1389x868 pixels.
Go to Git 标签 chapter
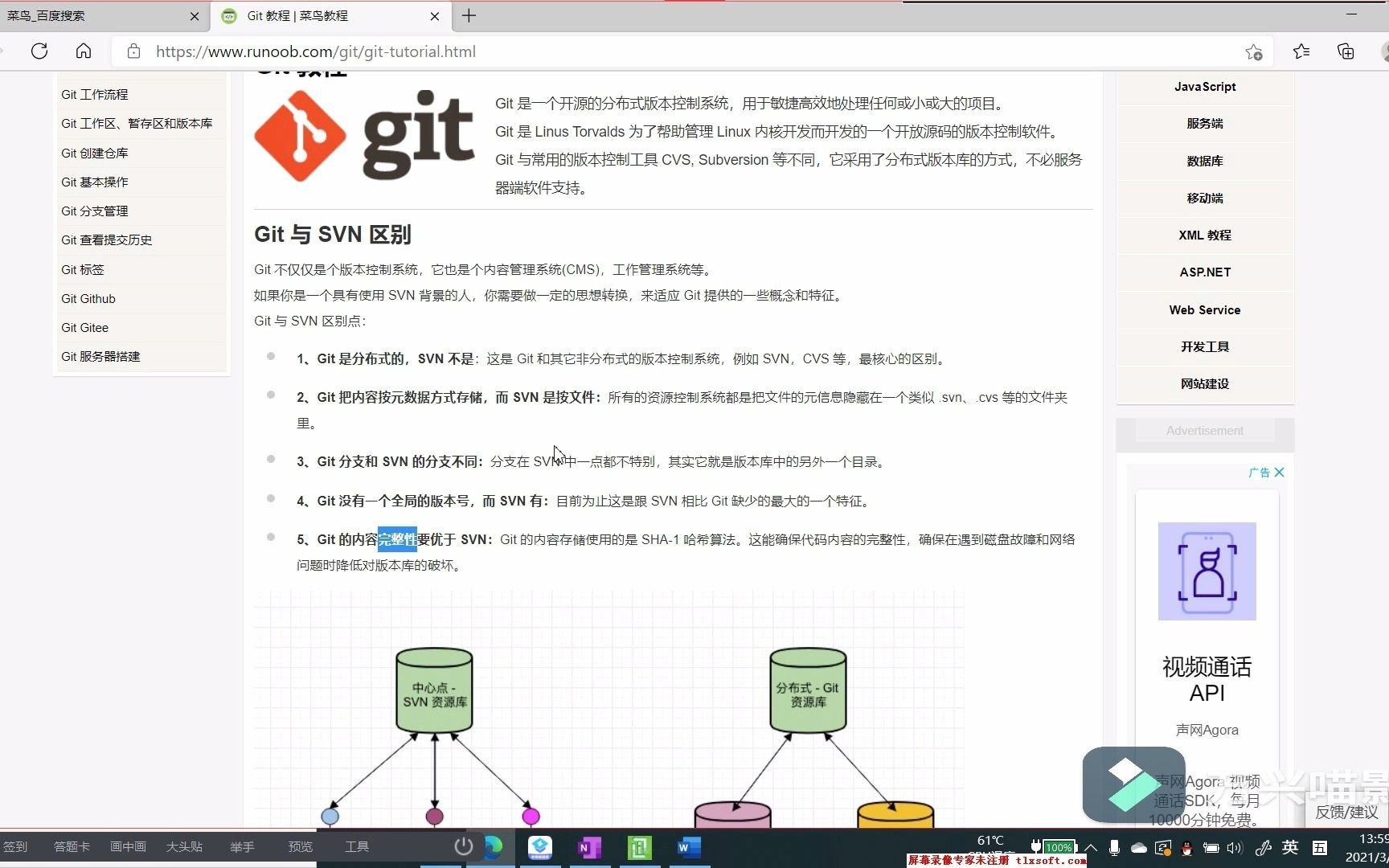coord(83,269)
